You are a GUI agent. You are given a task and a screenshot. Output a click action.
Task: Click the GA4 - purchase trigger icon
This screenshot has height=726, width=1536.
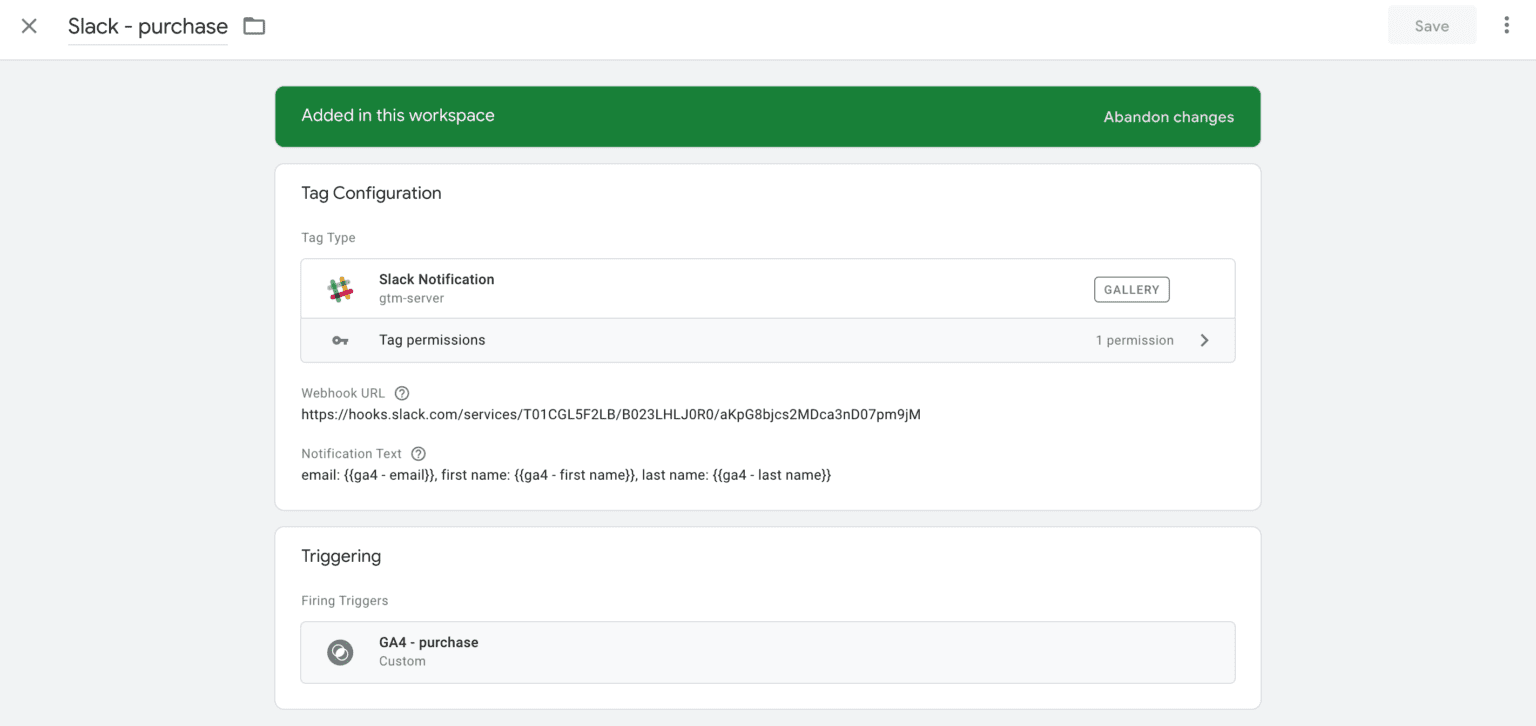(340, 653)
